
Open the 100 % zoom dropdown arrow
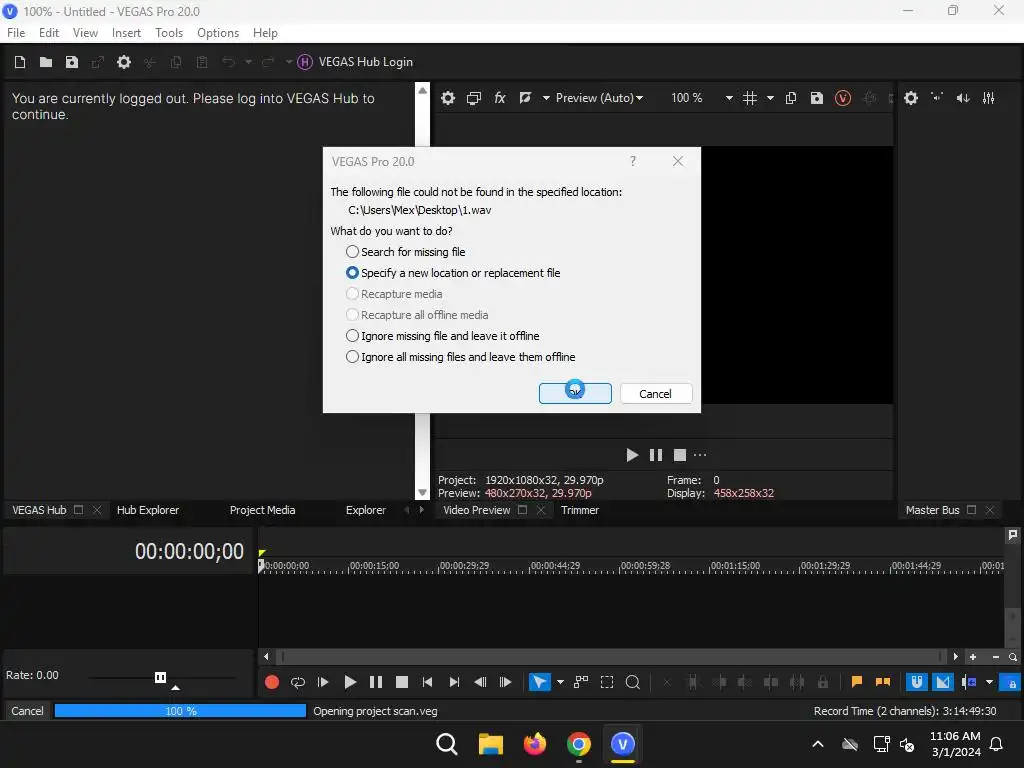click(729, 98)
